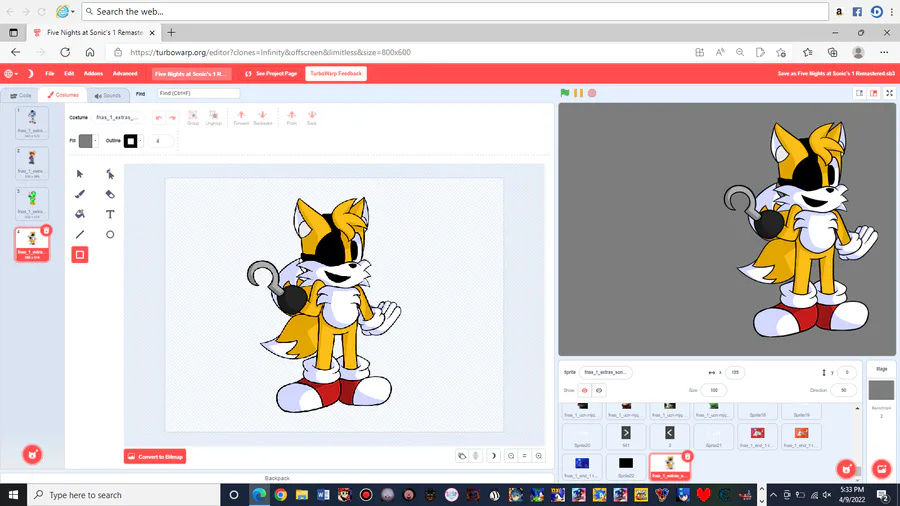
Task: Delete the selected sprite in sprite list
Action: pos(687,456)
